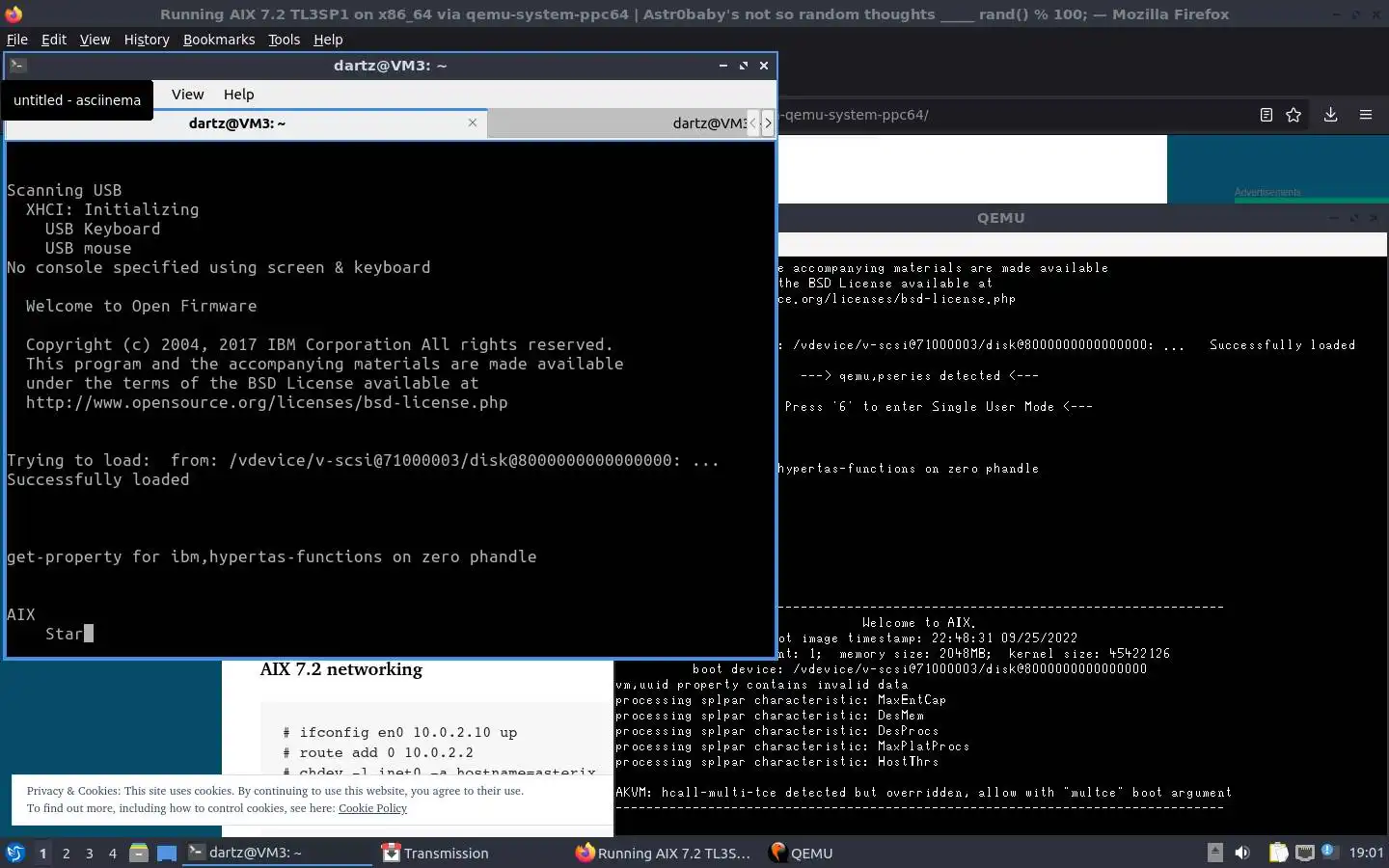Click QEMU window title bar
The width and height of the screenshot is (1389, 868).
1001,218
